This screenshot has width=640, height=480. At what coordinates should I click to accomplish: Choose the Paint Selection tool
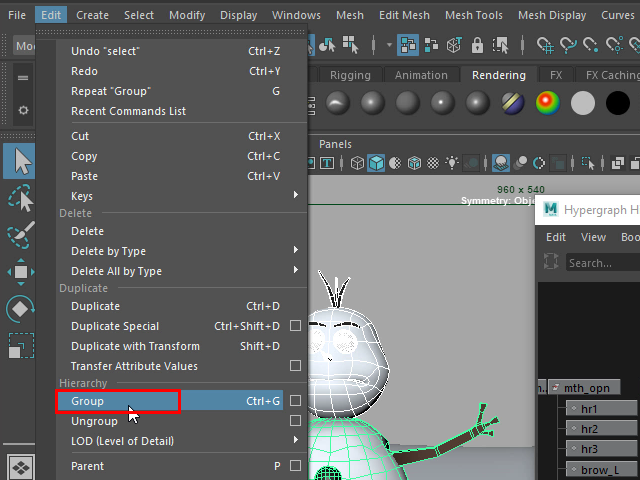21,235
